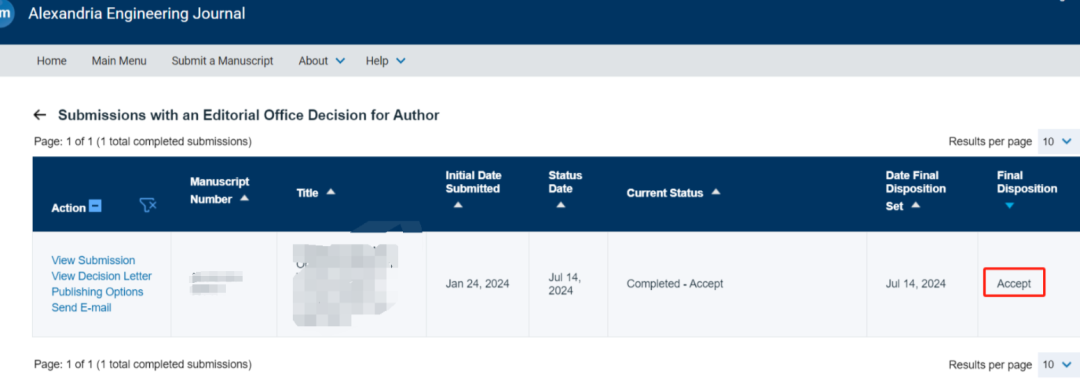Click the Final Disposition column header text
Viewport: 1080px width, 391px height.
[1027, 182]
